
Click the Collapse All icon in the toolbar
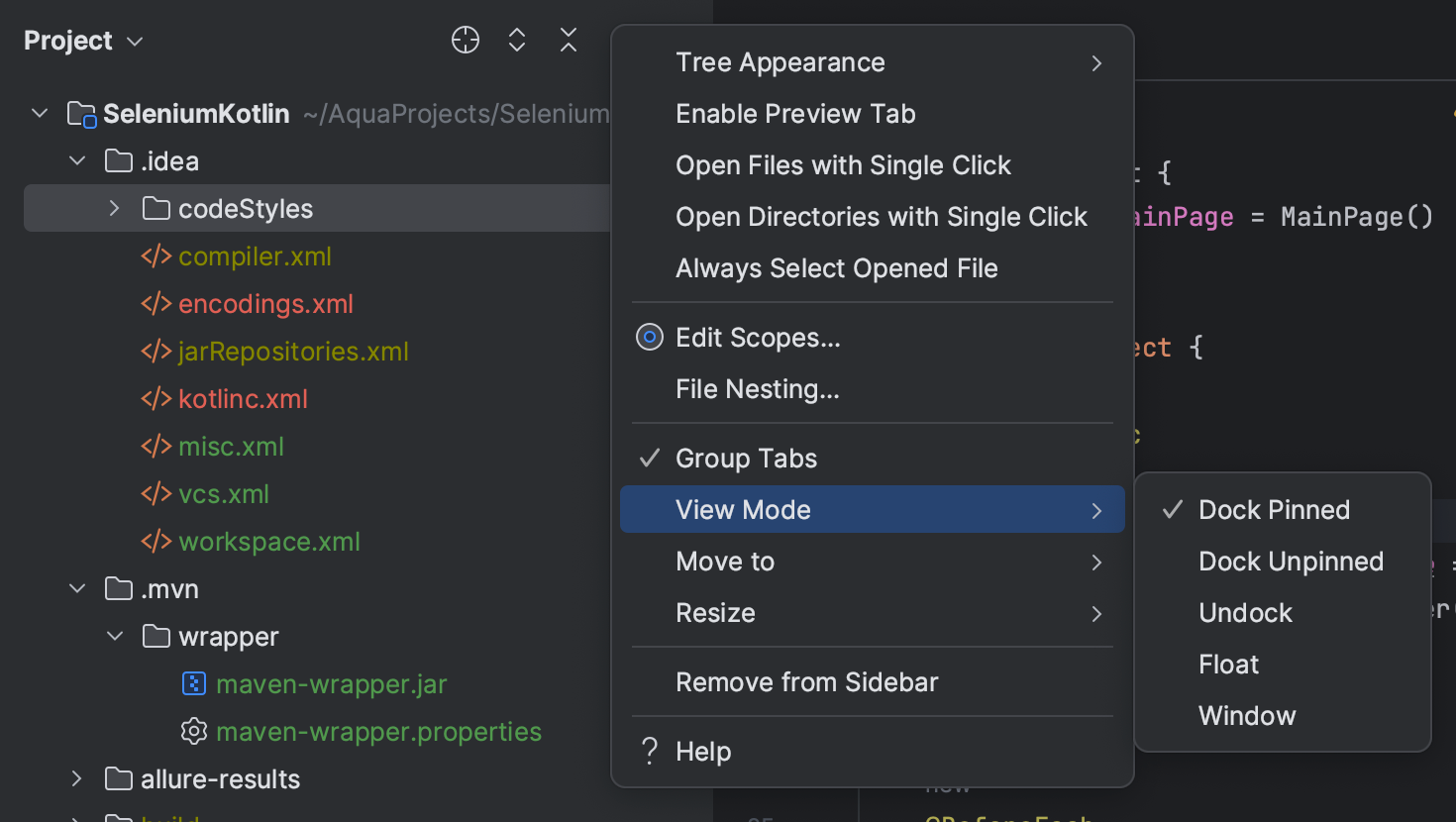568,40
